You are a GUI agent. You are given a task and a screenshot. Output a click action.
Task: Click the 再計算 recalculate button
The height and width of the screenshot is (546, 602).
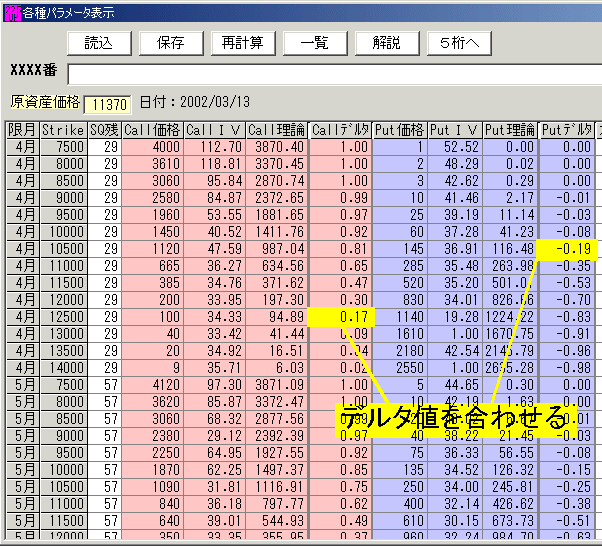click(243, 43)
